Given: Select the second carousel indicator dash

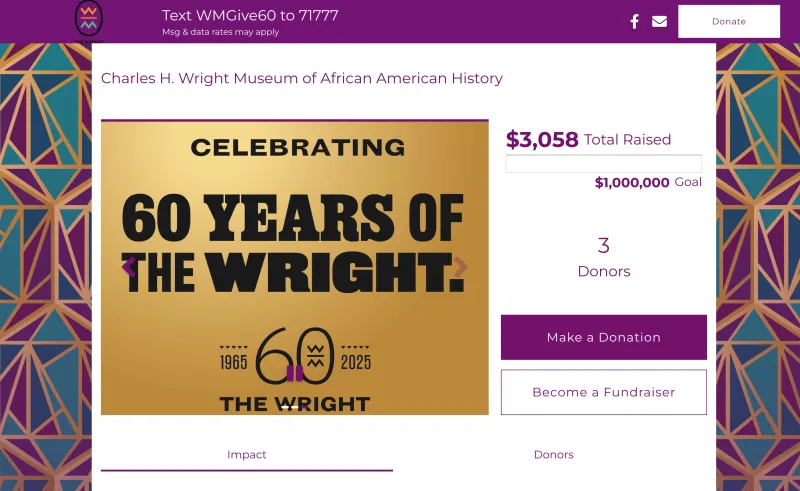Looking at the screenshot, I should pyautogui.click(x=294, y=407).
